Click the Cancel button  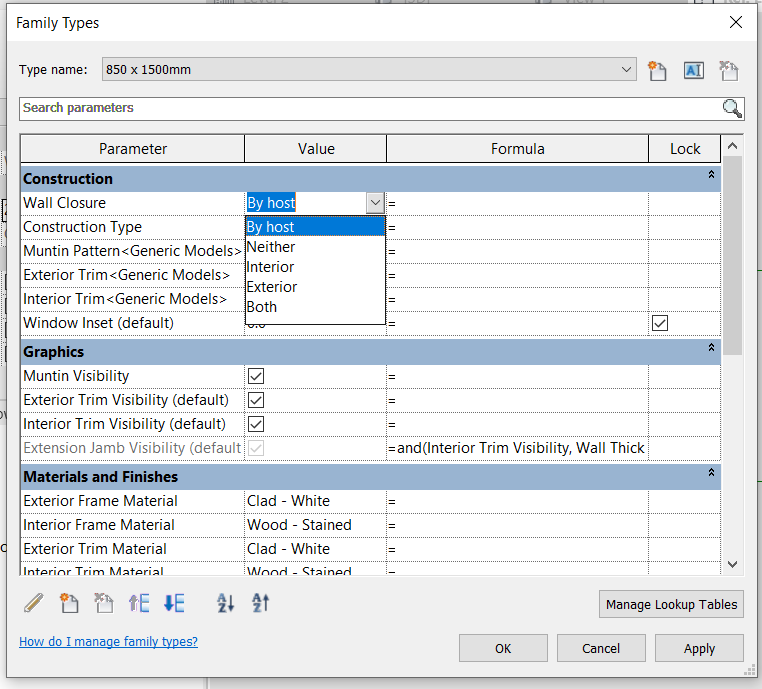coord(601,648)
